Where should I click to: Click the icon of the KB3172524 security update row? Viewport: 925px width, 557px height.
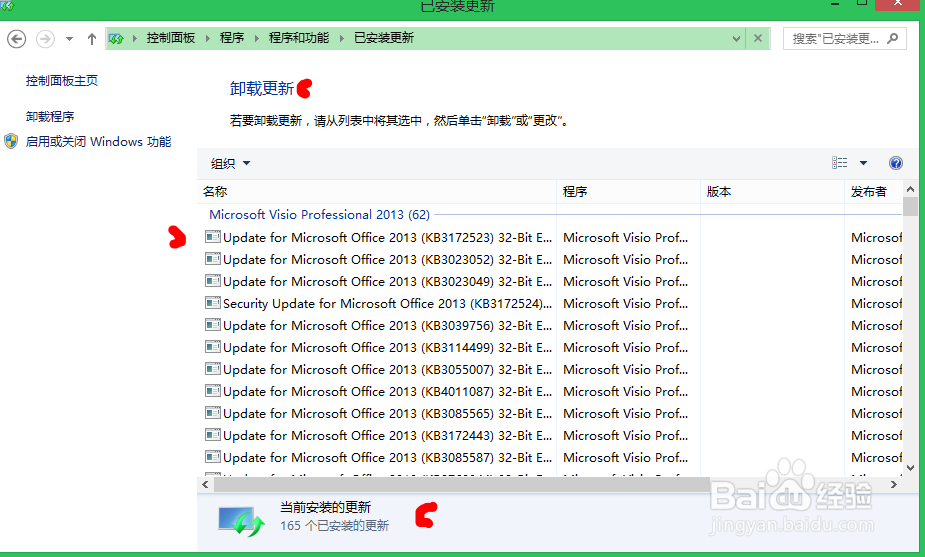click(x=212, y=303)
